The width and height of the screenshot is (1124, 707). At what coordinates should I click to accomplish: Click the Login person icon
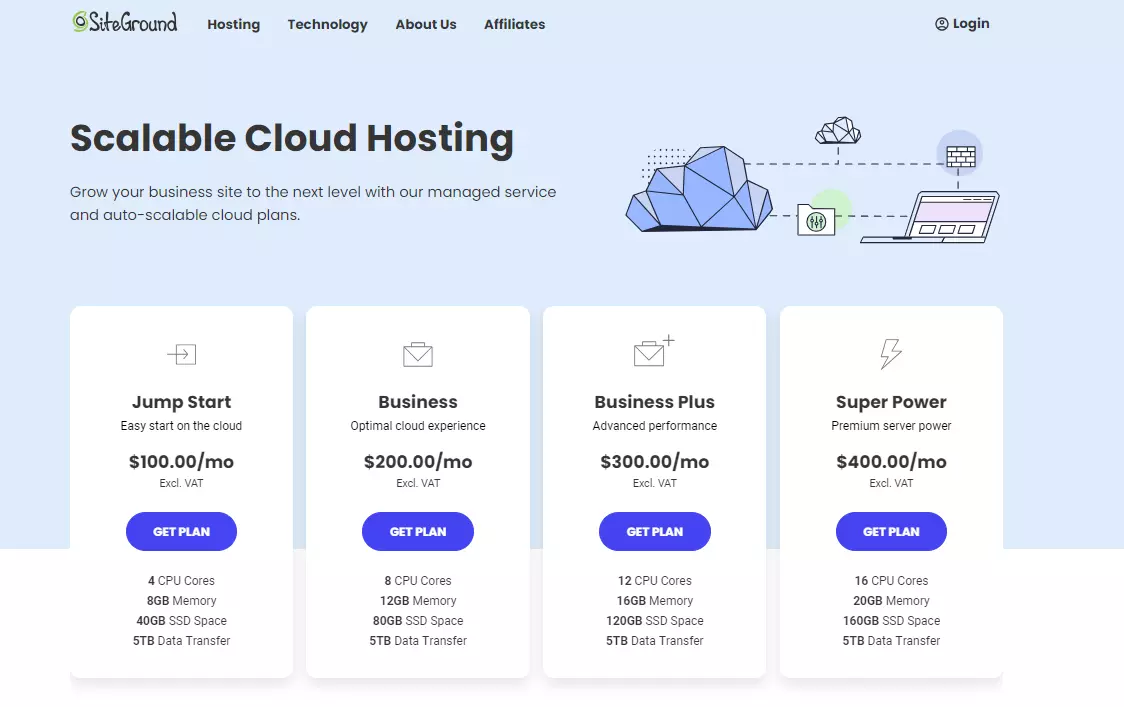[x=940, y=23]
